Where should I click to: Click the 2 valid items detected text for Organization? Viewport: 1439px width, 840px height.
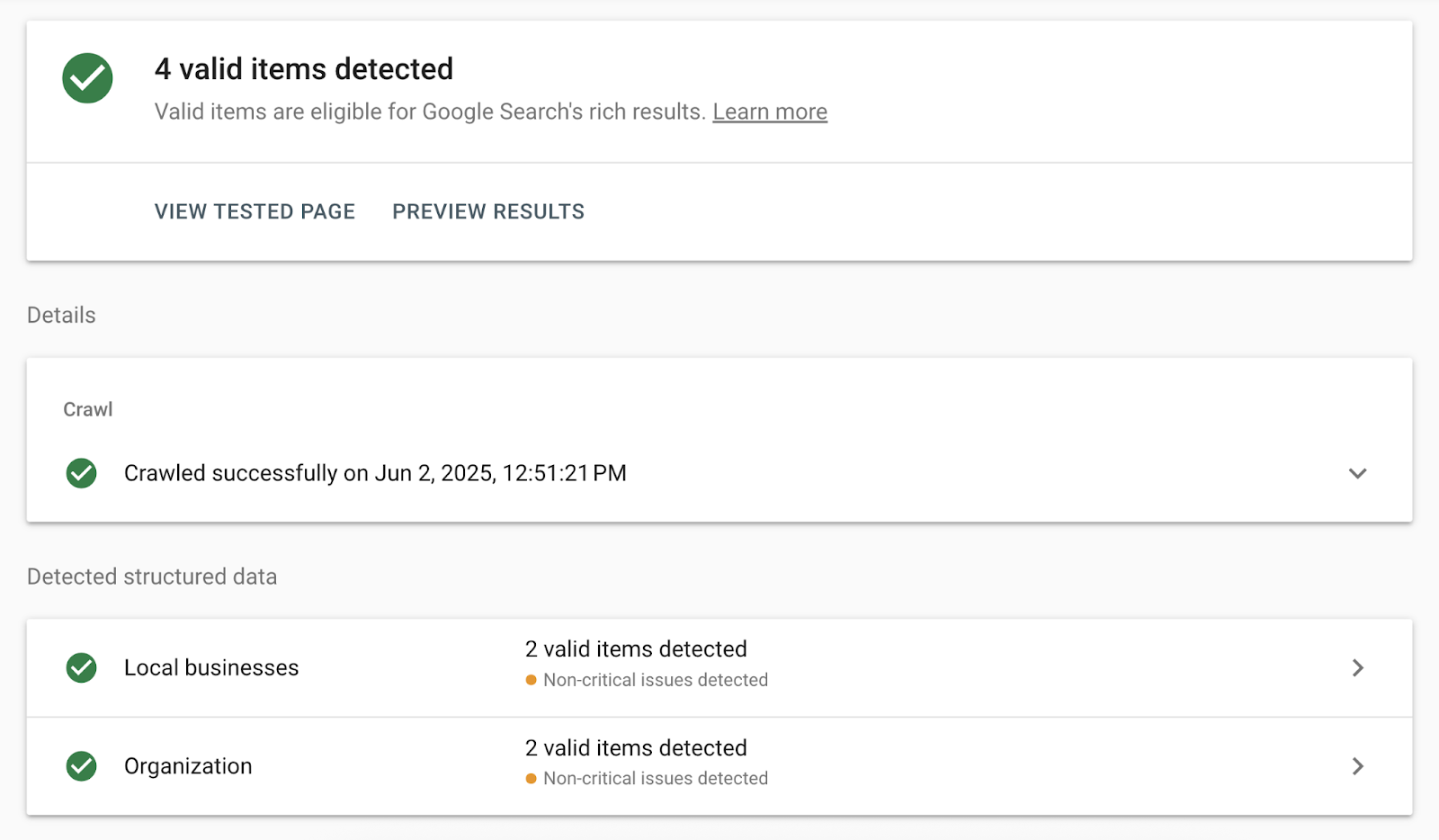click(636, 747)
